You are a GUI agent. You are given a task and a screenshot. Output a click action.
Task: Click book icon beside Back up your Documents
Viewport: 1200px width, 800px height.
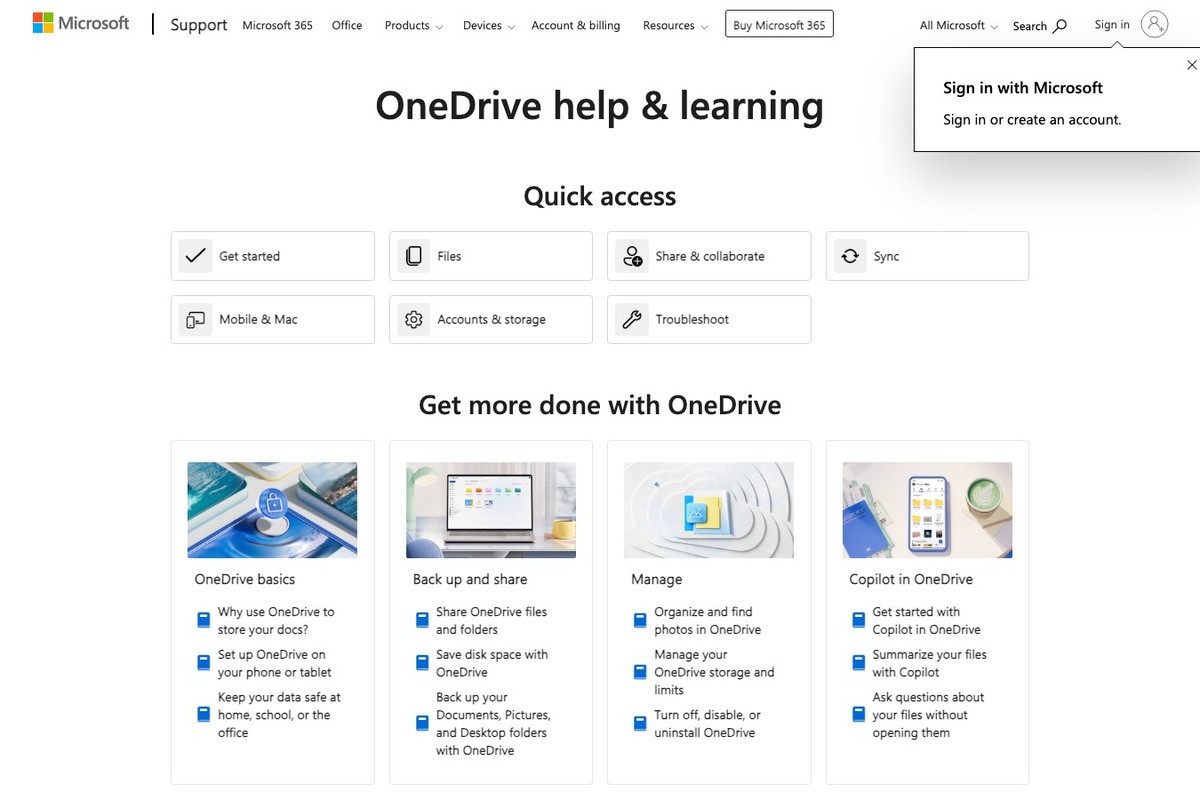[x=422, y=724]
